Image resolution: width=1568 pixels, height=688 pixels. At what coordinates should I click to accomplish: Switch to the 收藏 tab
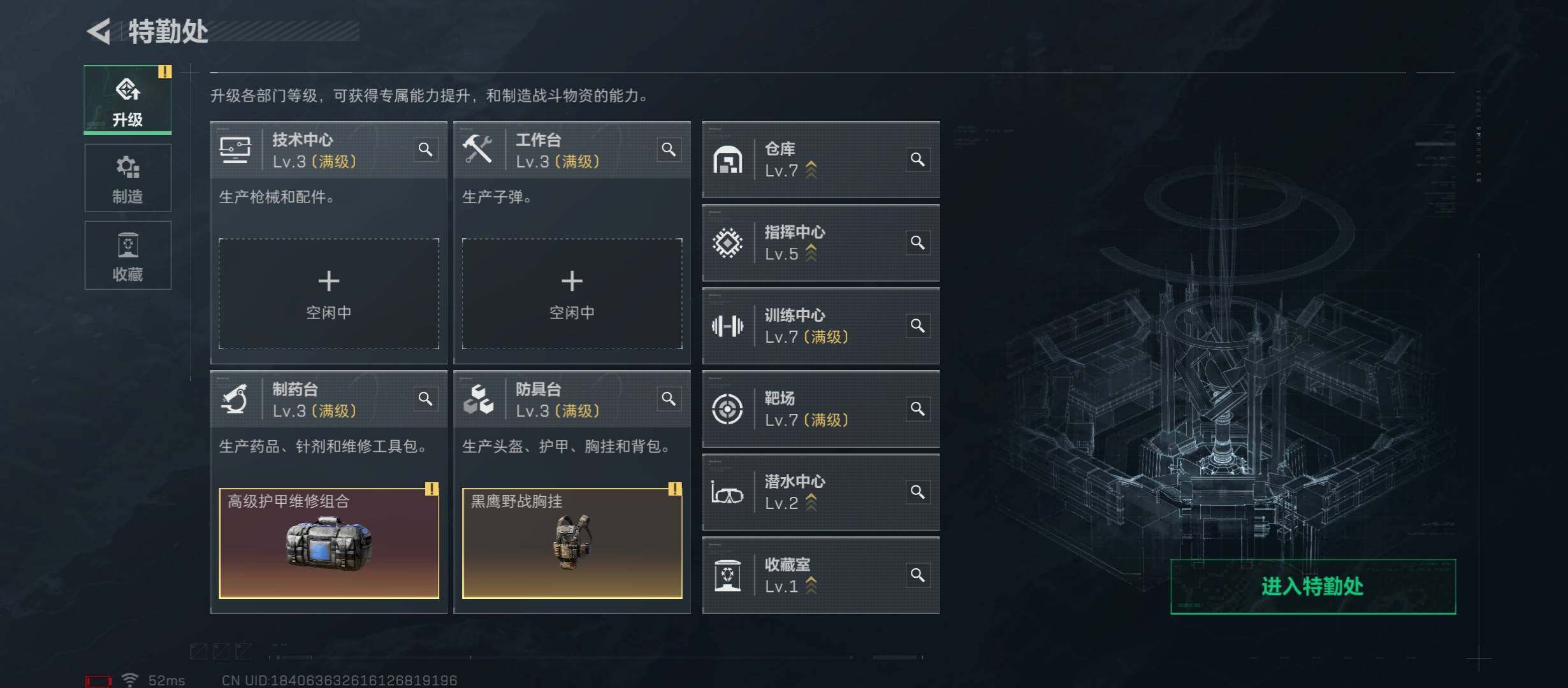pos(128,255)
